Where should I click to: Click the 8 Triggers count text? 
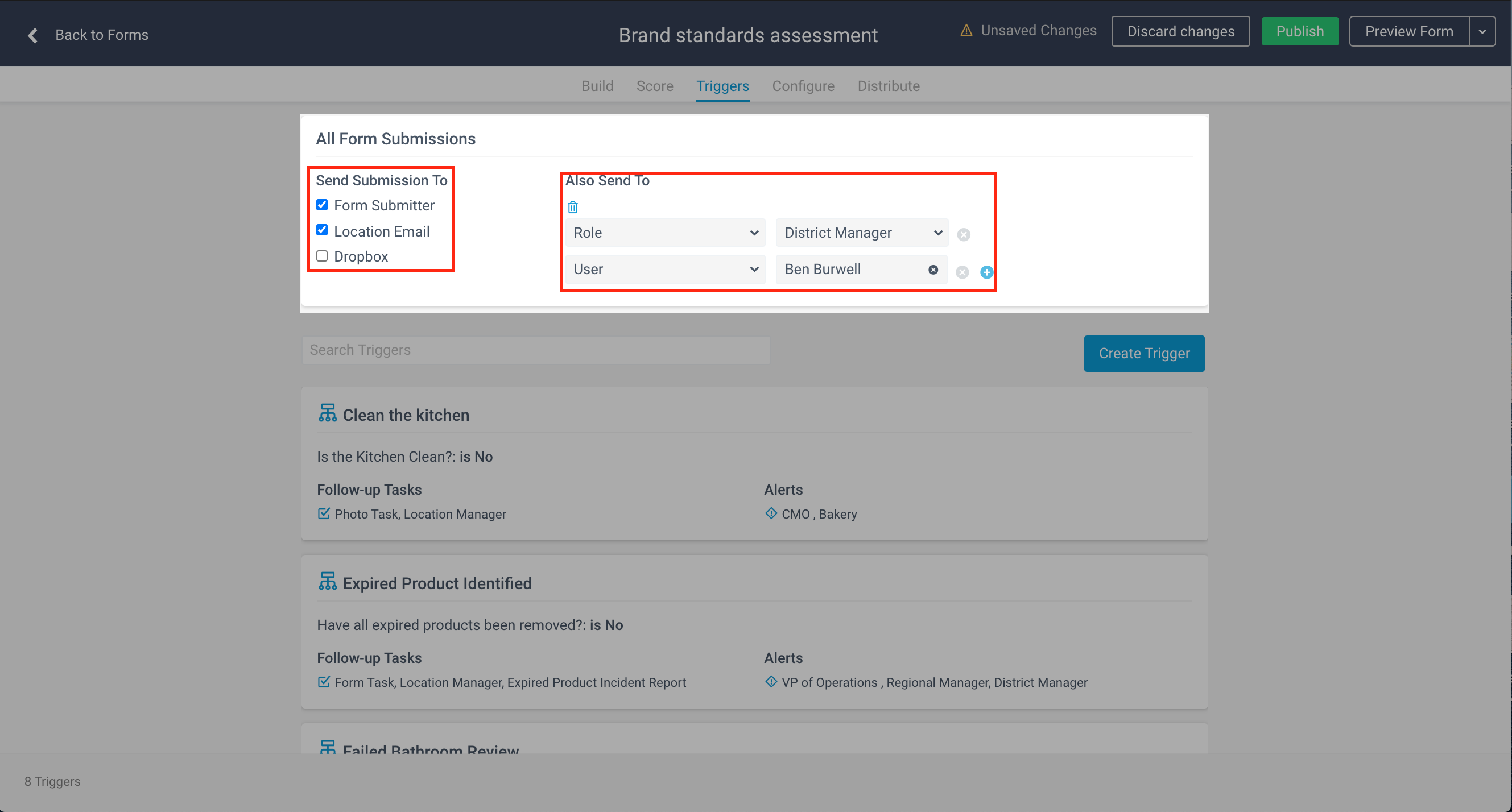[52, 781]
